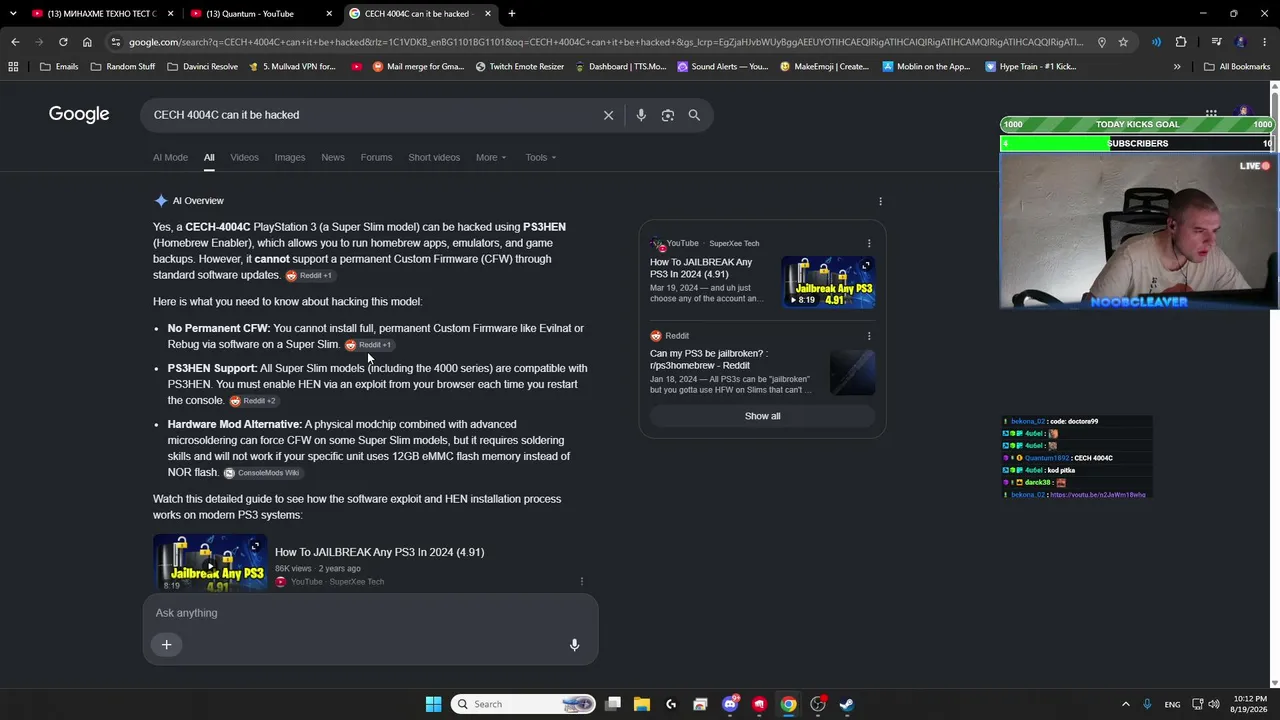Viewport: 1280px width, 720px height.
Task: Go to Google homepage via logo
Action: click(79, 114)
